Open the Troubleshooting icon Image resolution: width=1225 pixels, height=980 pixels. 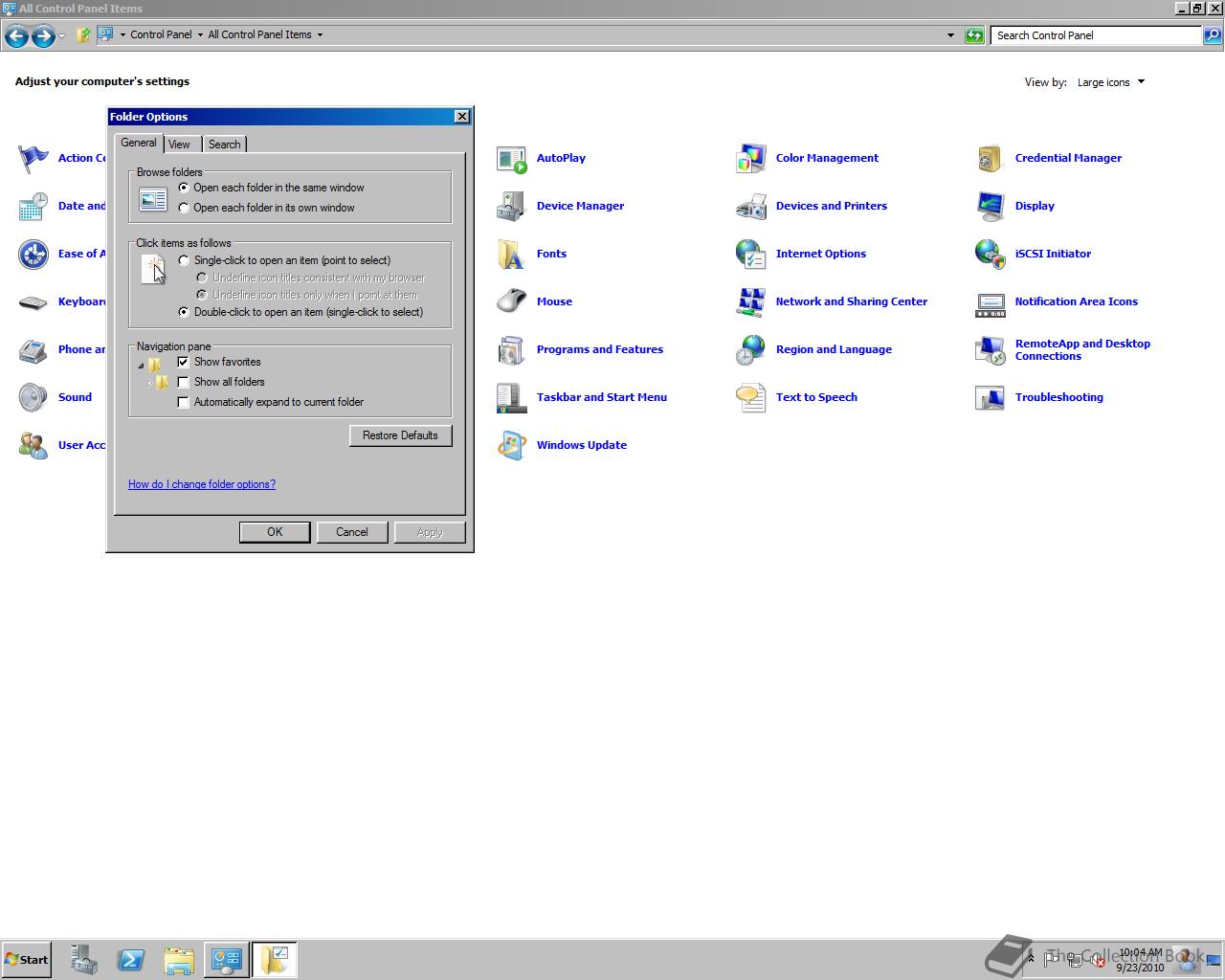point(991,398)
